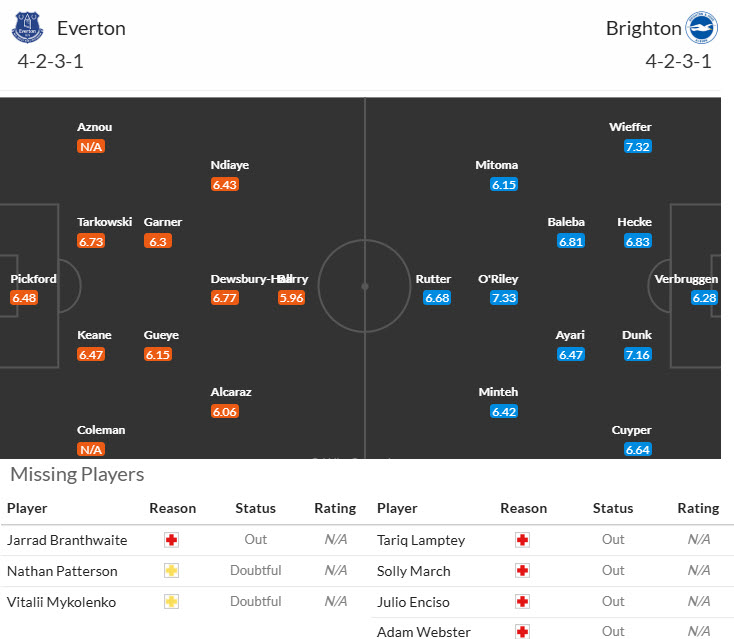The width and height of the screenshot is (734, 639).
Task: Click Dunk's 7.16 rating badge
Action: (x=637, y=355)
